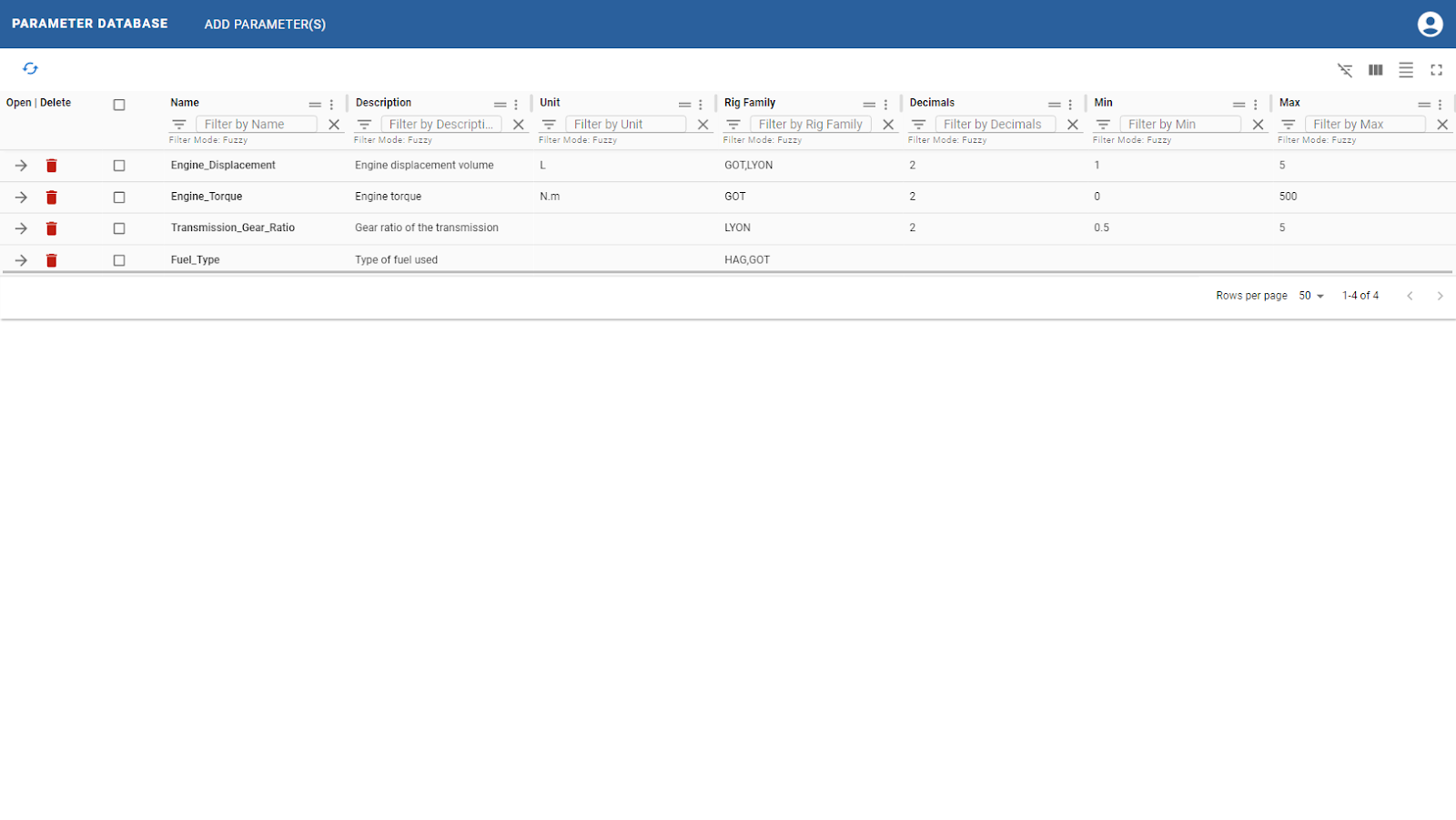
Task: Refresh the parameter table
Action: tap(30, 68)
